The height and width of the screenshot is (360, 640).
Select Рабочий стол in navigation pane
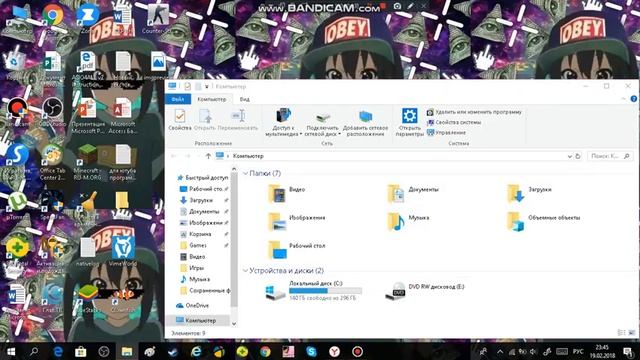click(203, 189)
